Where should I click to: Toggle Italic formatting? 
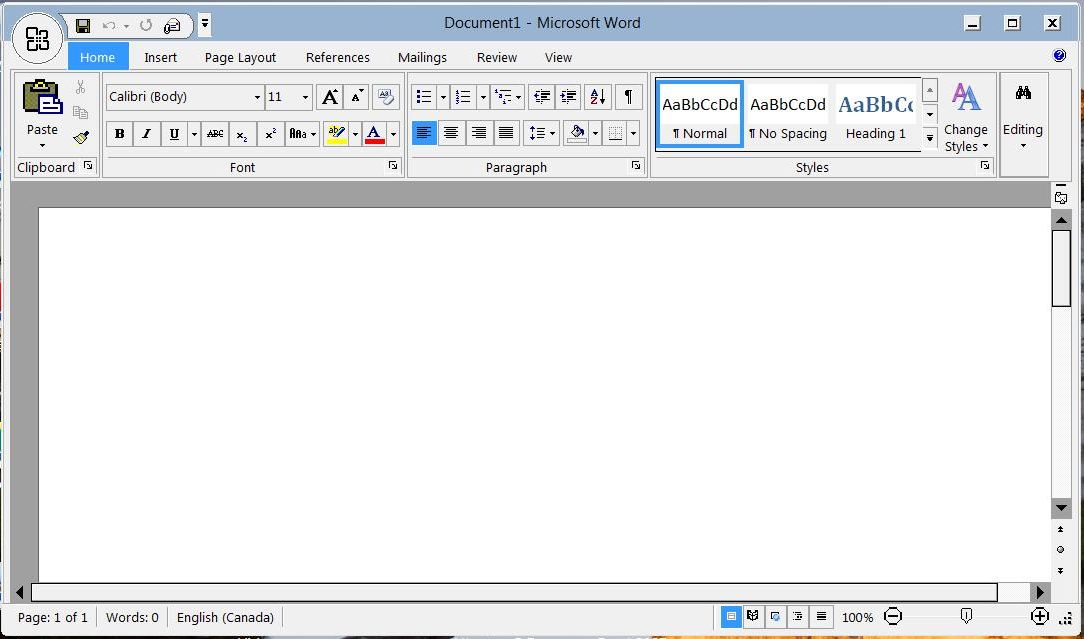[147, 133]
